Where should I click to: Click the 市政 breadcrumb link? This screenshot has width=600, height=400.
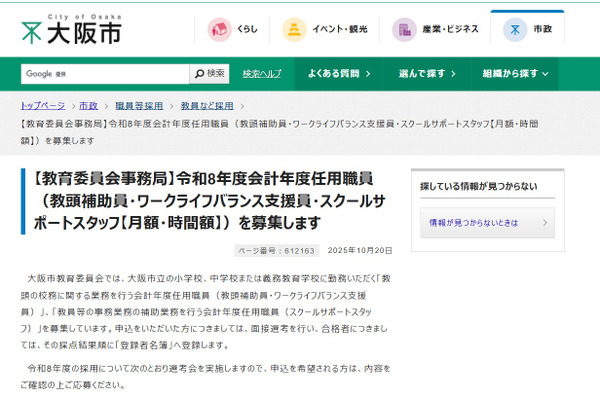pyautogui.click(x=88, y=106)
